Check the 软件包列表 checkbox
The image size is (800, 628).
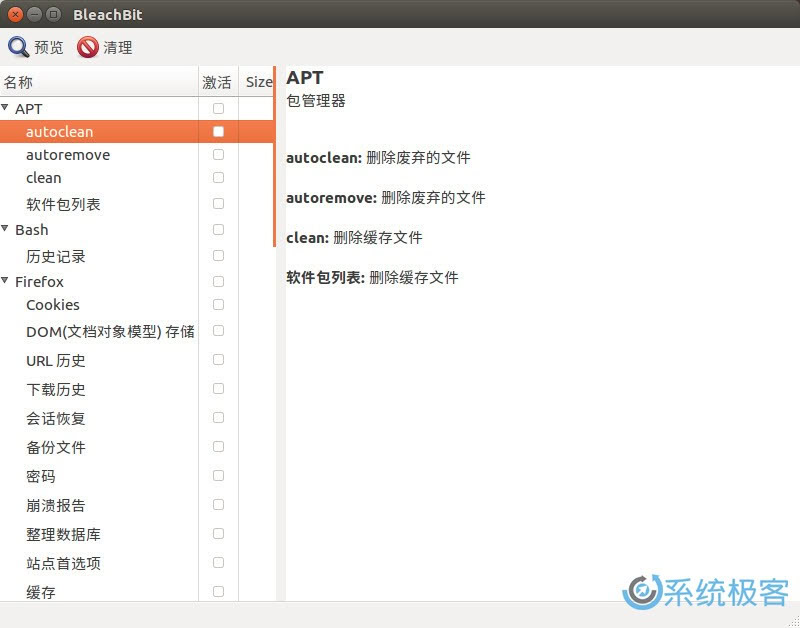tap(218, 204)
